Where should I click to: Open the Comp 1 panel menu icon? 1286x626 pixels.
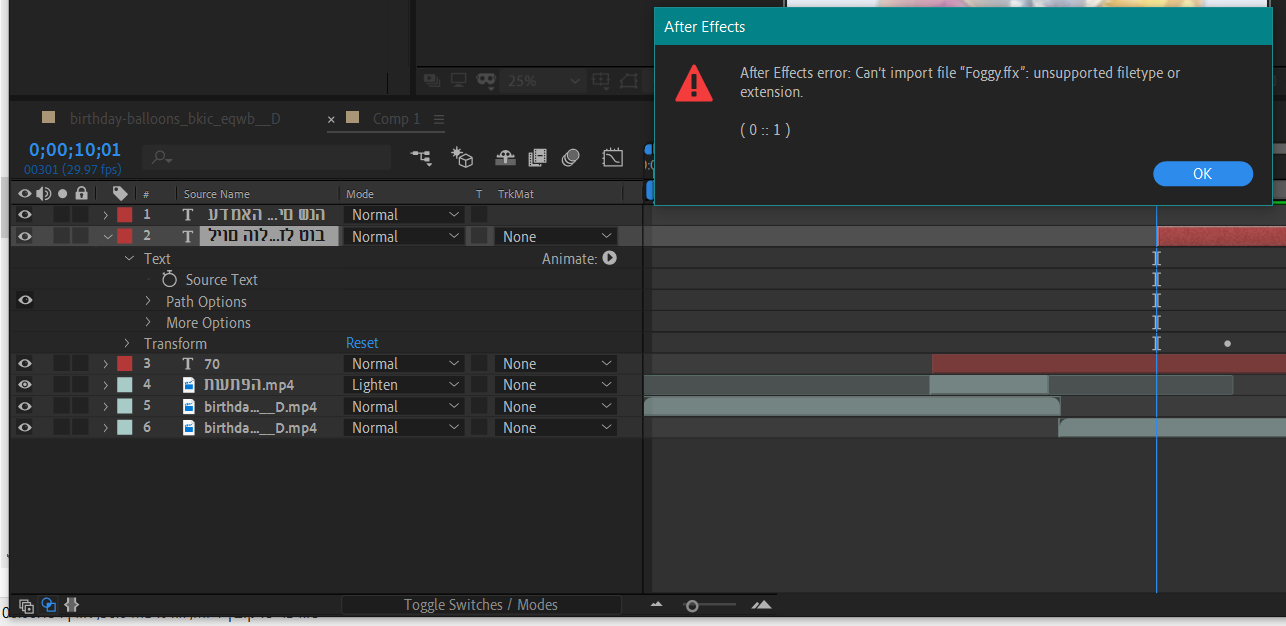pyautogui.click(x=438, y=119)
